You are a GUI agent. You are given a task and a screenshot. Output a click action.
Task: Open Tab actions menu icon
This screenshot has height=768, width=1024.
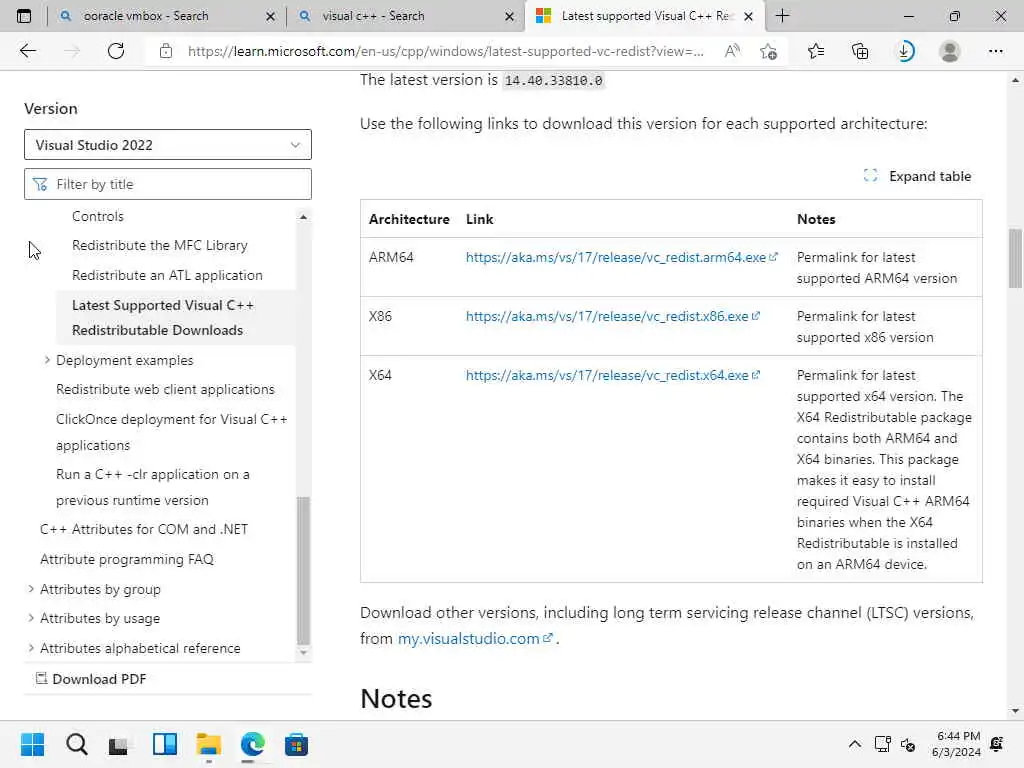[24, 16]
